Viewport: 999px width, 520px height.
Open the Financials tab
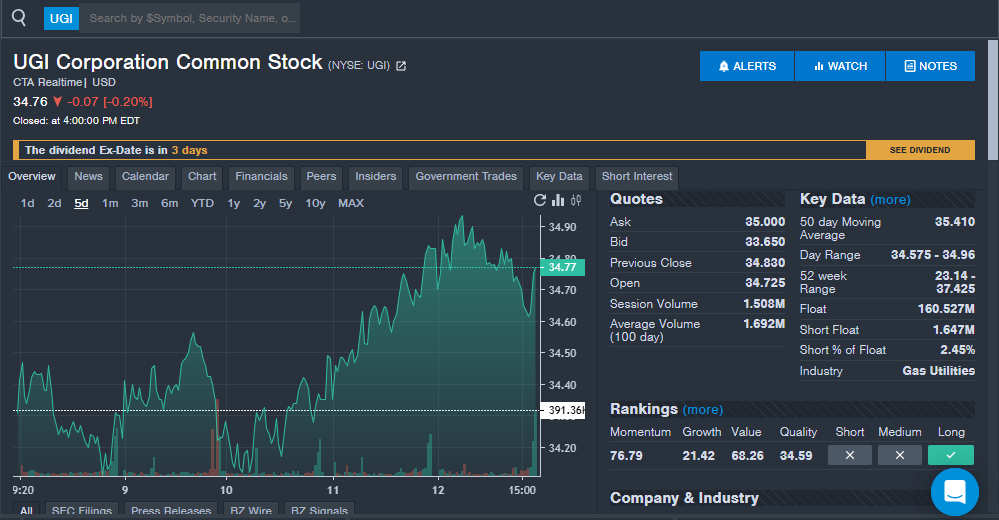tap(261, 177)
